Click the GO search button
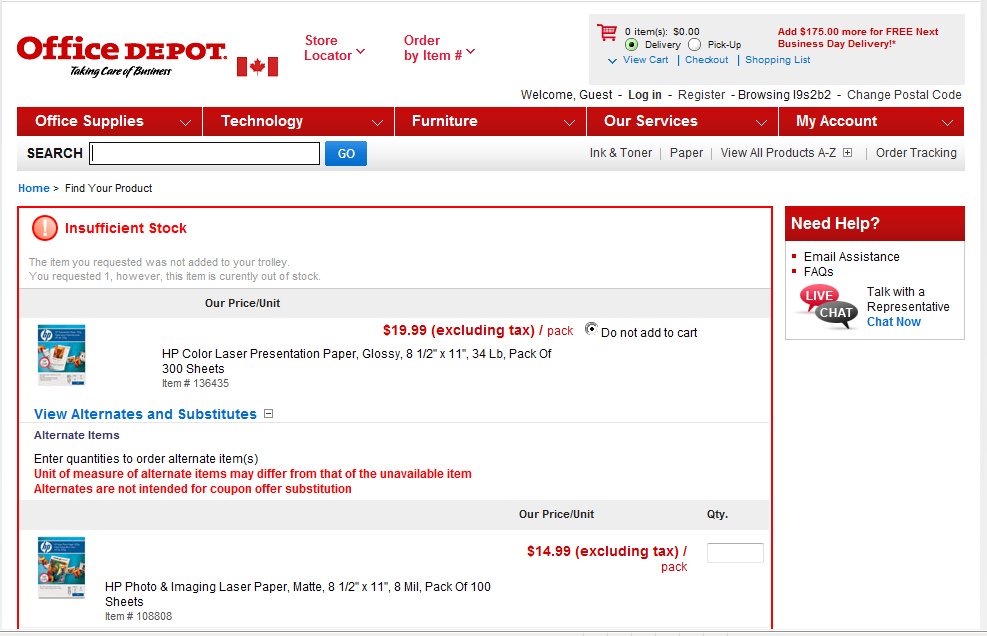987x636 pixels. [x=346, y=154]
